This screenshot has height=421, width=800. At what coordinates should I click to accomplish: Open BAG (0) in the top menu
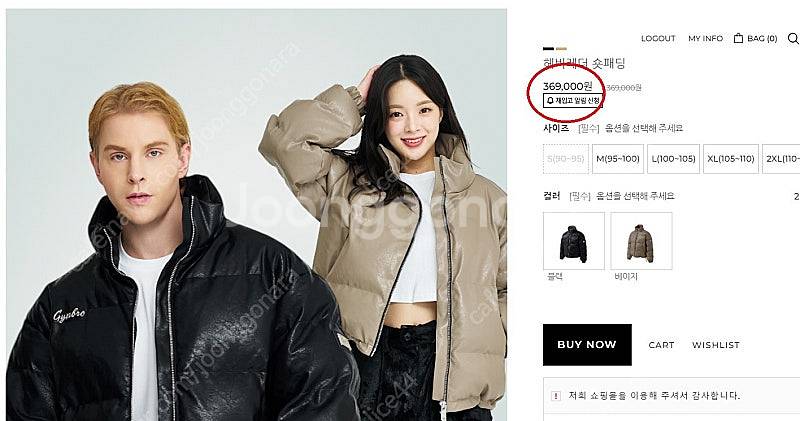[x=762, y=38]
